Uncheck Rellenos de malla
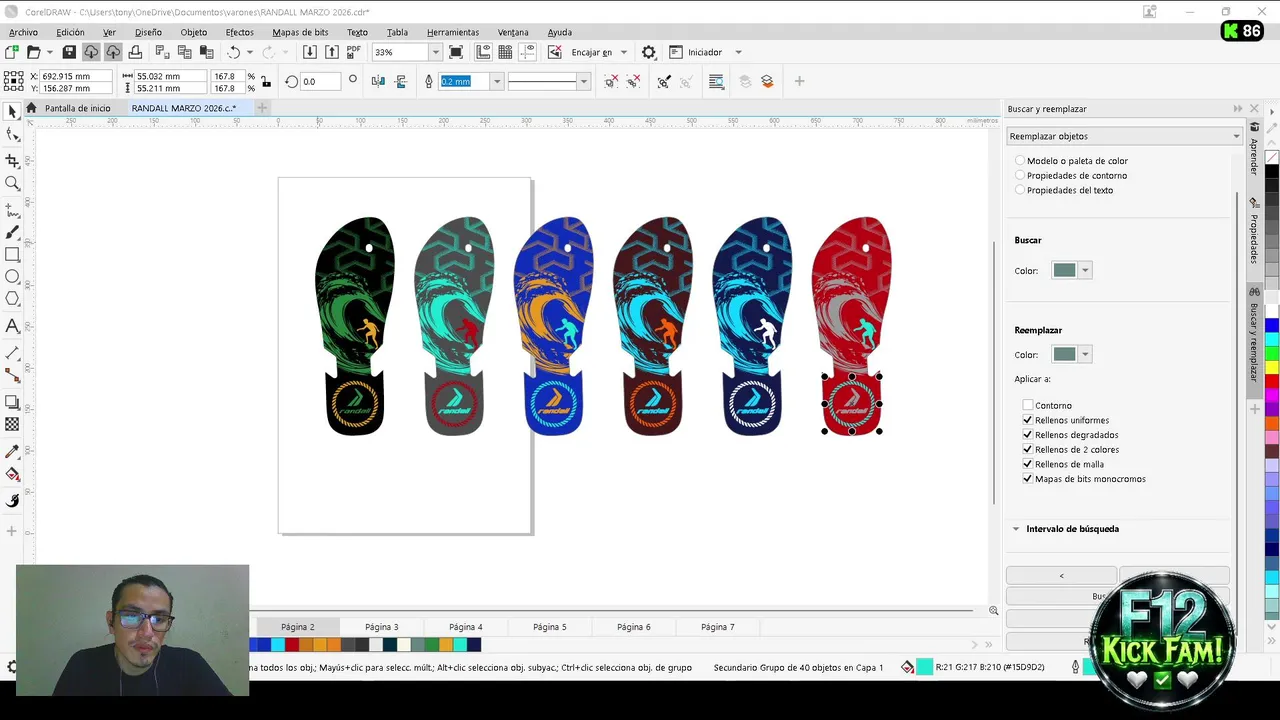Viewport: 1280px width, 720px height. [1027, 464]
